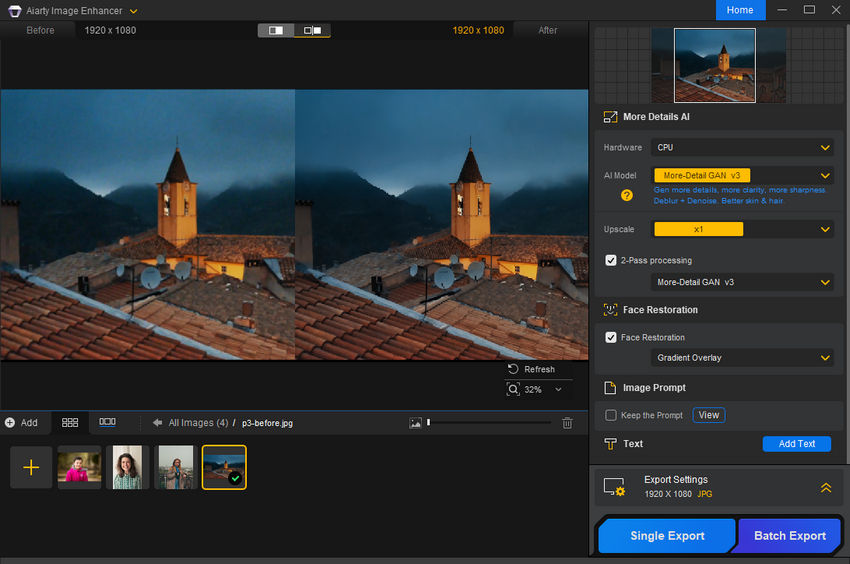Select the child in pink jacket thumbnail

[80, 467]
